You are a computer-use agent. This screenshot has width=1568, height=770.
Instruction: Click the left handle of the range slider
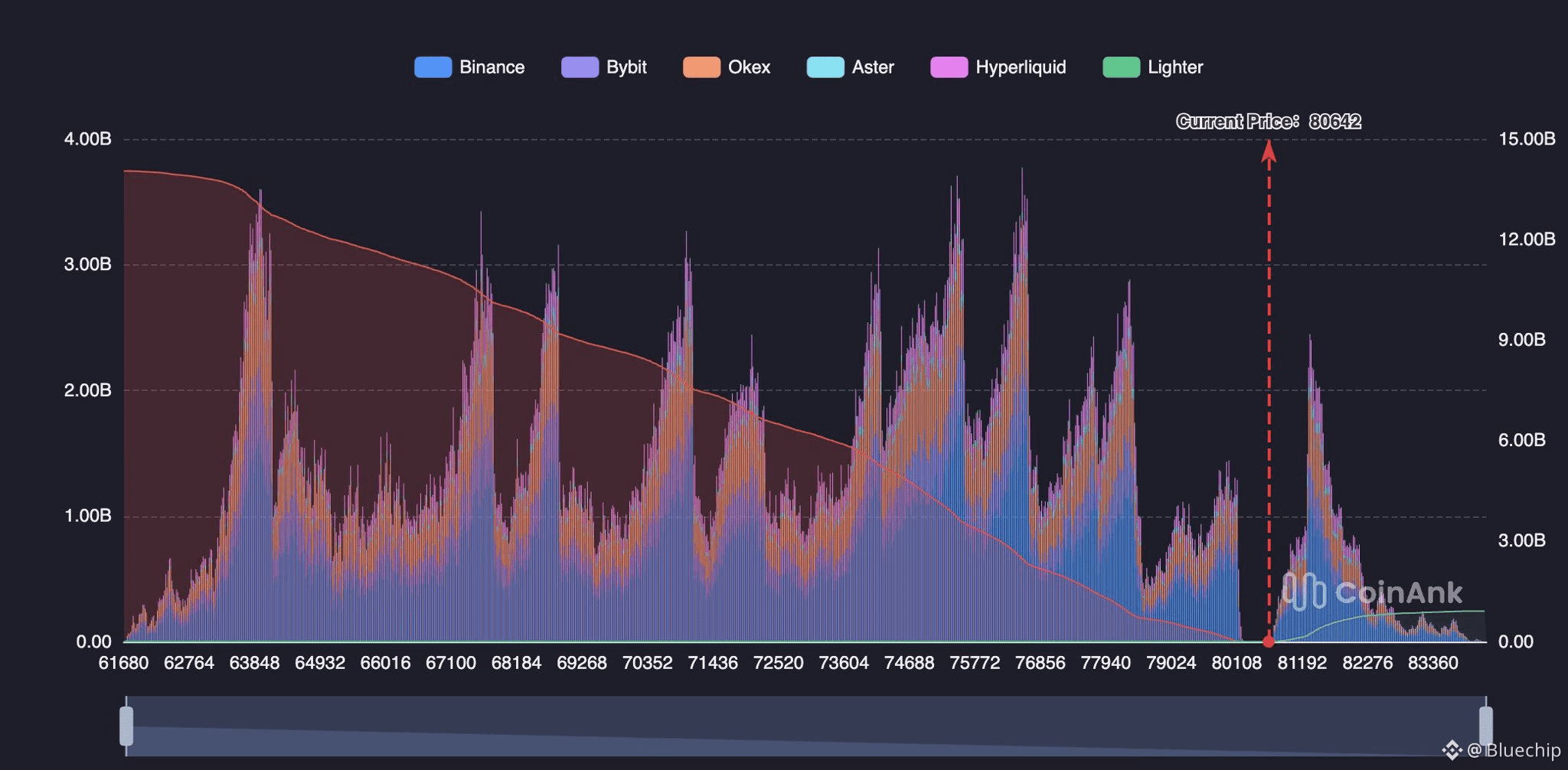126,726
